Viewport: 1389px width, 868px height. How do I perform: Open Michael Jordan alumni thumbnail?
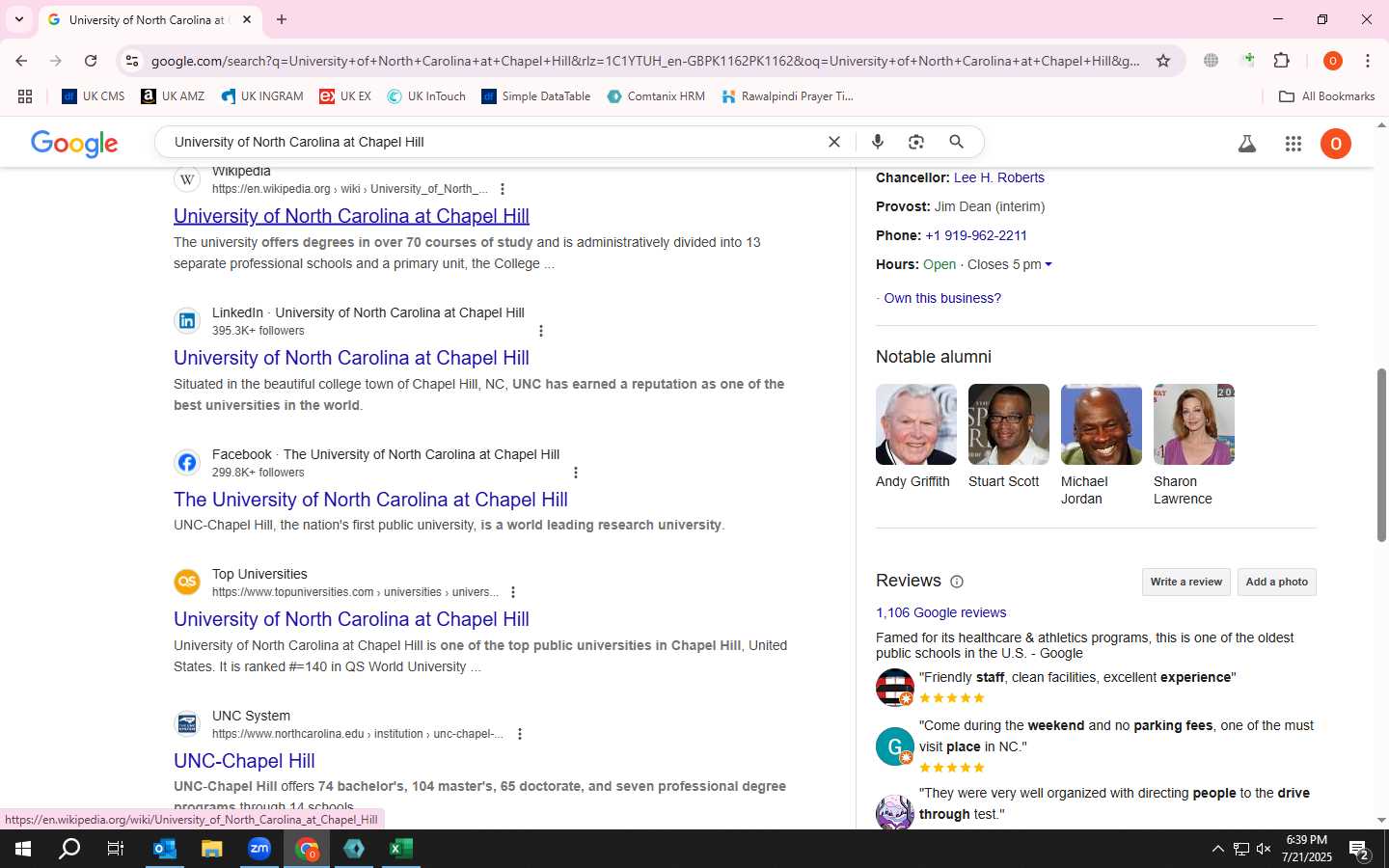1102,424
